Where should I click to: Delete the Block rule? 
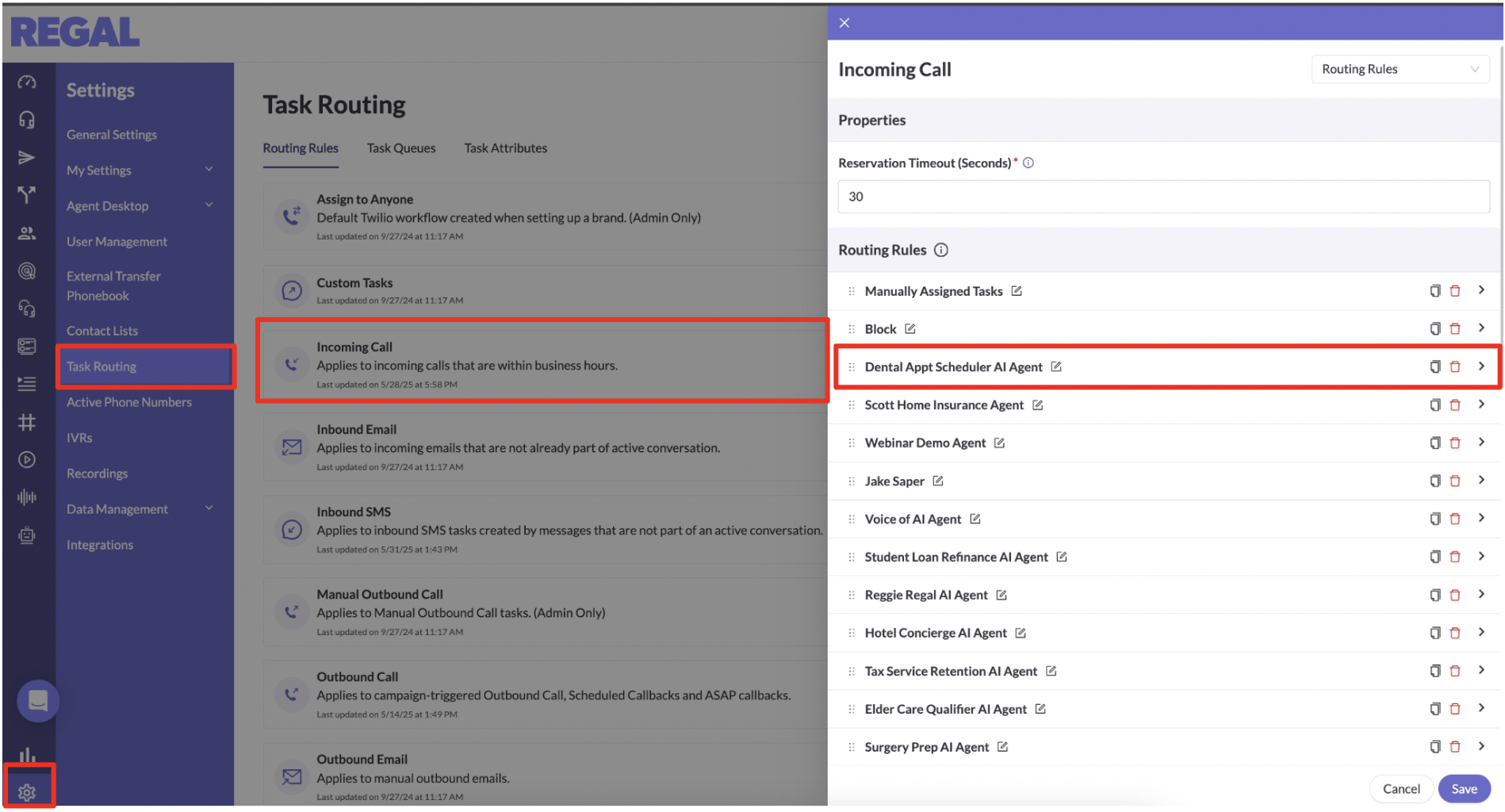(1455, 329)
